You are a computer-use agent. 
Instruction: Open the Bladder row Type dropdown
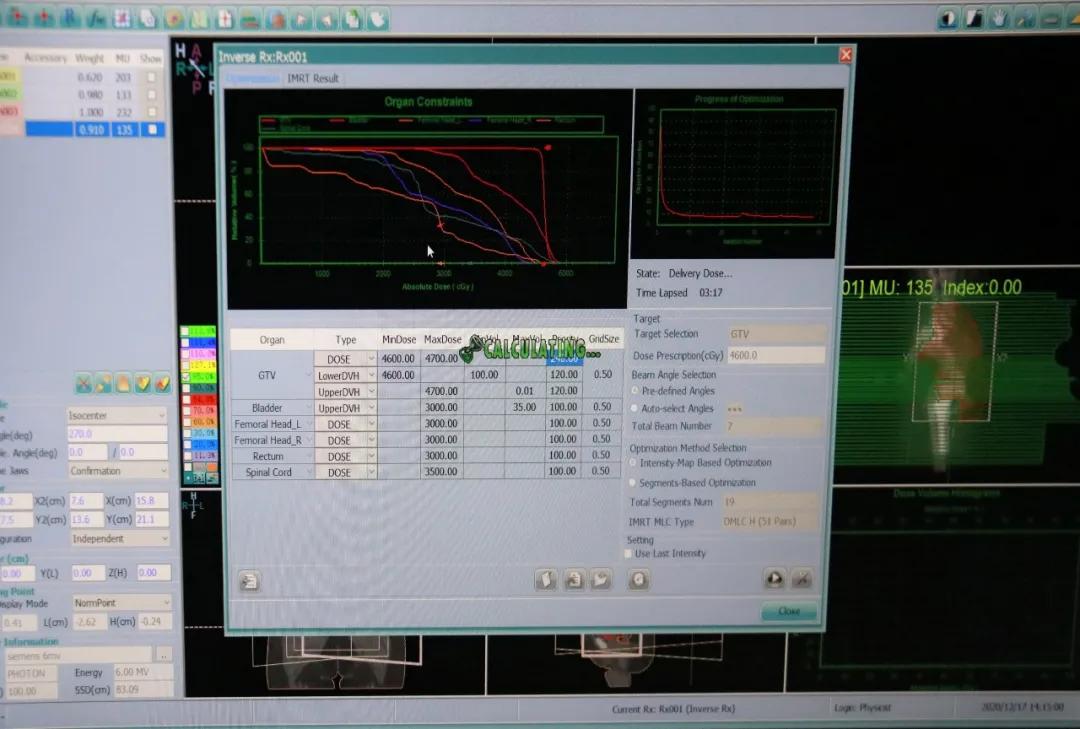371,408
